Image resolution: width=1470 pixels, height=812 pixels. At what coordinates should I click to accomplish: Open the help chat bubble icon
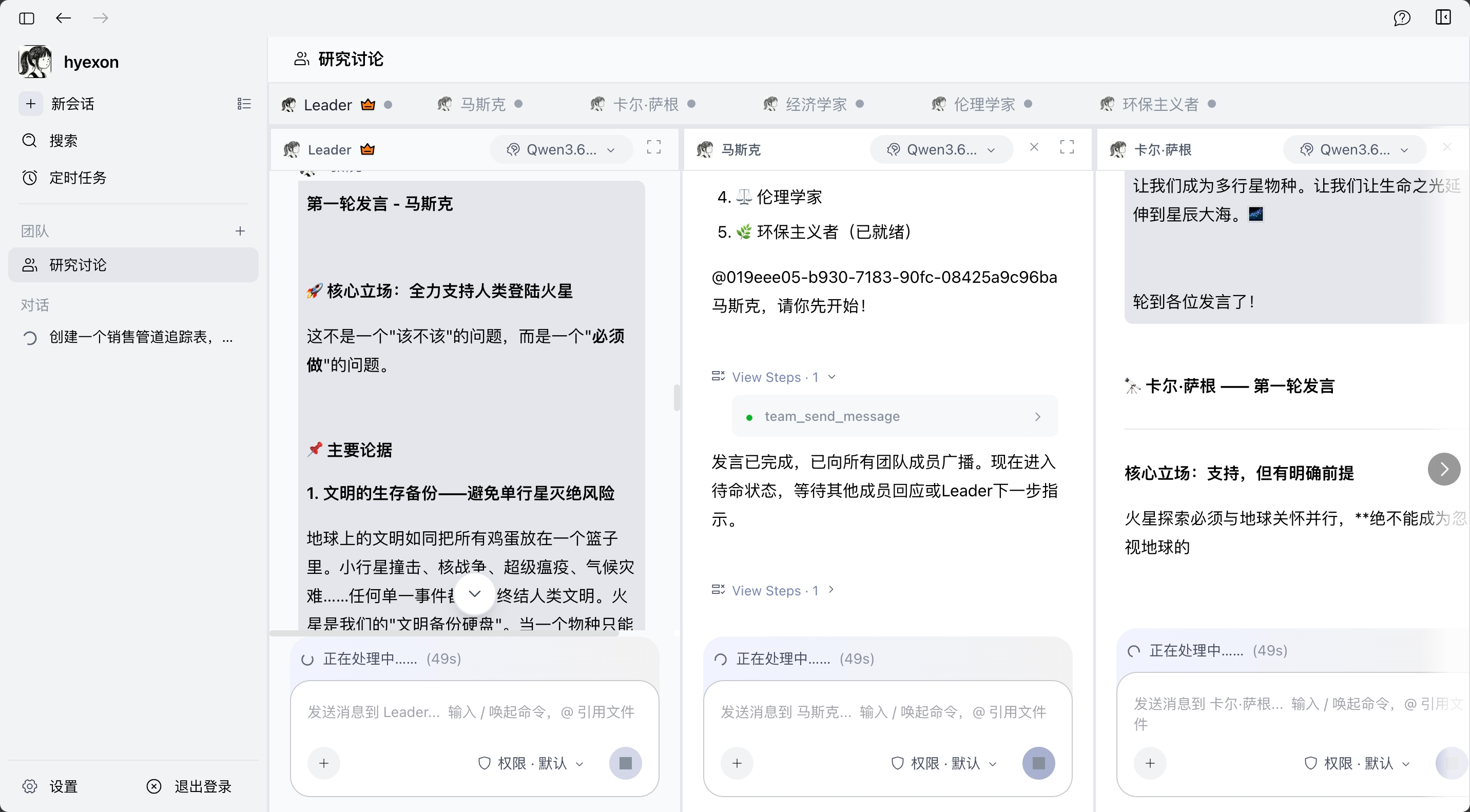1402,18
